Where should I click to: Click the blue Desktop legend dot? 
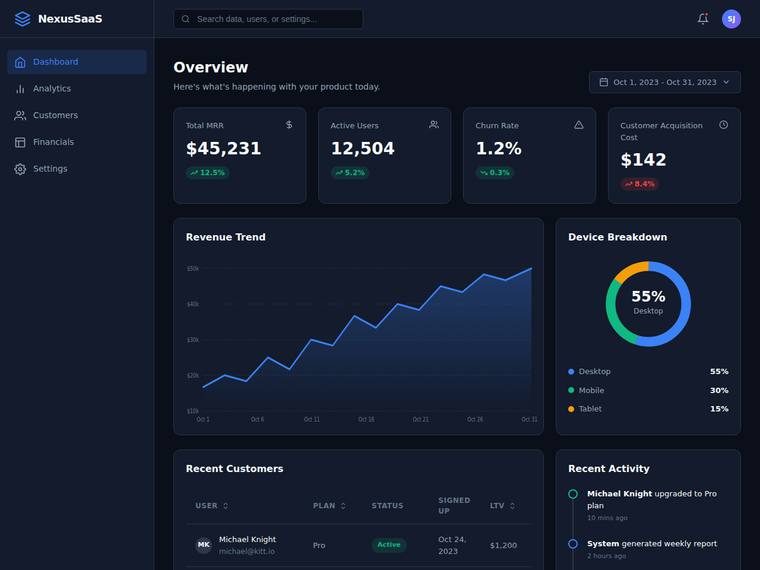pos(571,372)
